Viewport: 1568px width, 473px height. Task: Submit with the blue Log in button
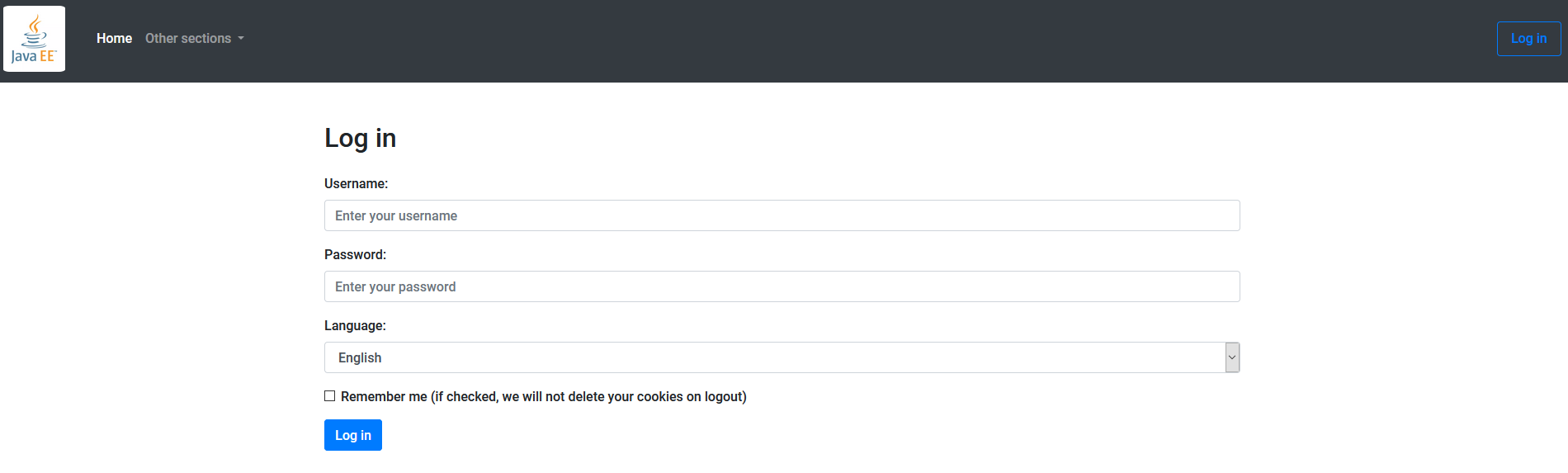pos(352,435)
